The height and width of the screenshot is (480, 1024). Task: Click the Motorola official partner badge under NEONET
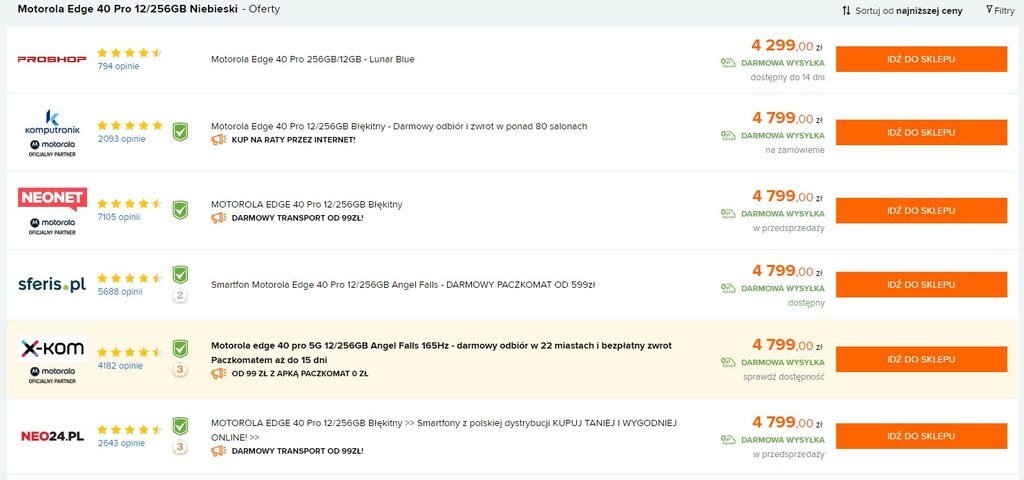click(x=52, y=226)
